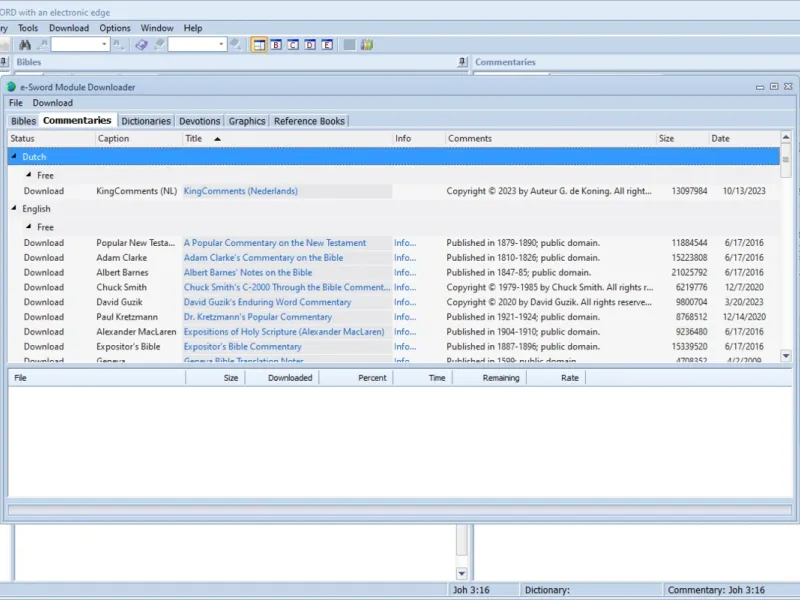Screen dimensions: 800x600
Task: Open David Guzik's Enduring Word Commentary link
Action: (x=267, y=302)
